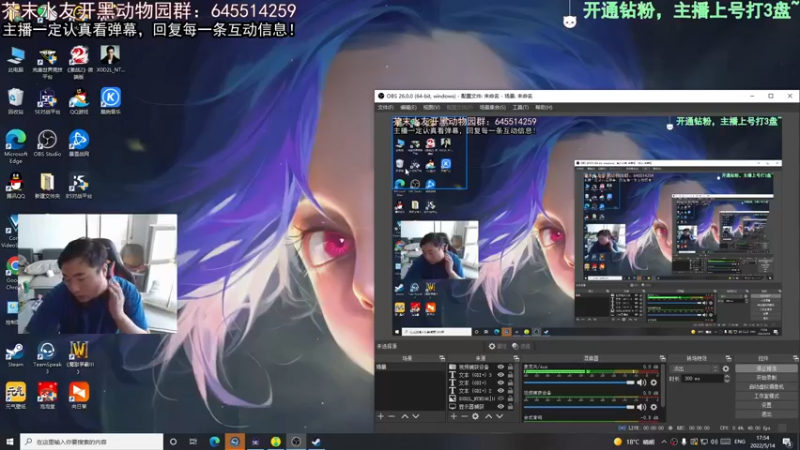Open the View menu in OBS
This screenshot has width=800, height=450.
tap(431, 108)
